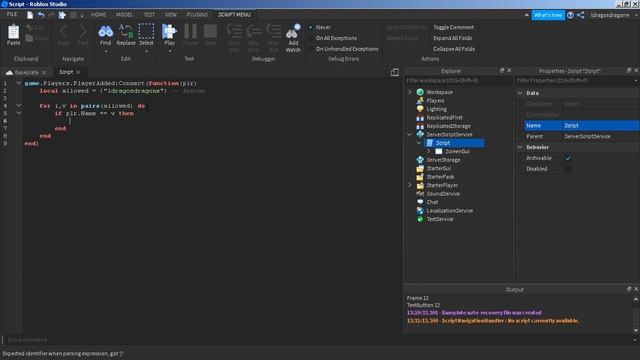
Task: Select ScreenGui under Script
Action: (x=457, y=151)
